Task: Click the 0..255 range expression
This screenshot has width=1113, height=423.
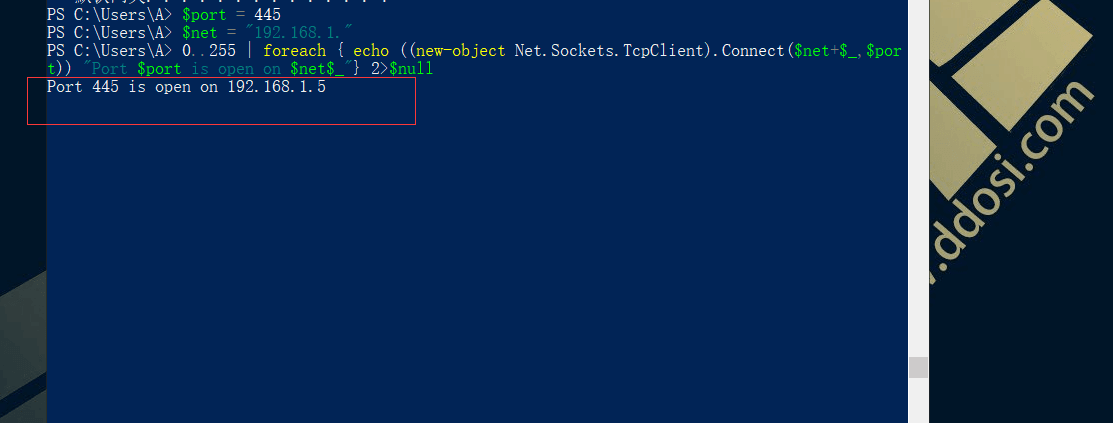Action: tap(209, 51)
